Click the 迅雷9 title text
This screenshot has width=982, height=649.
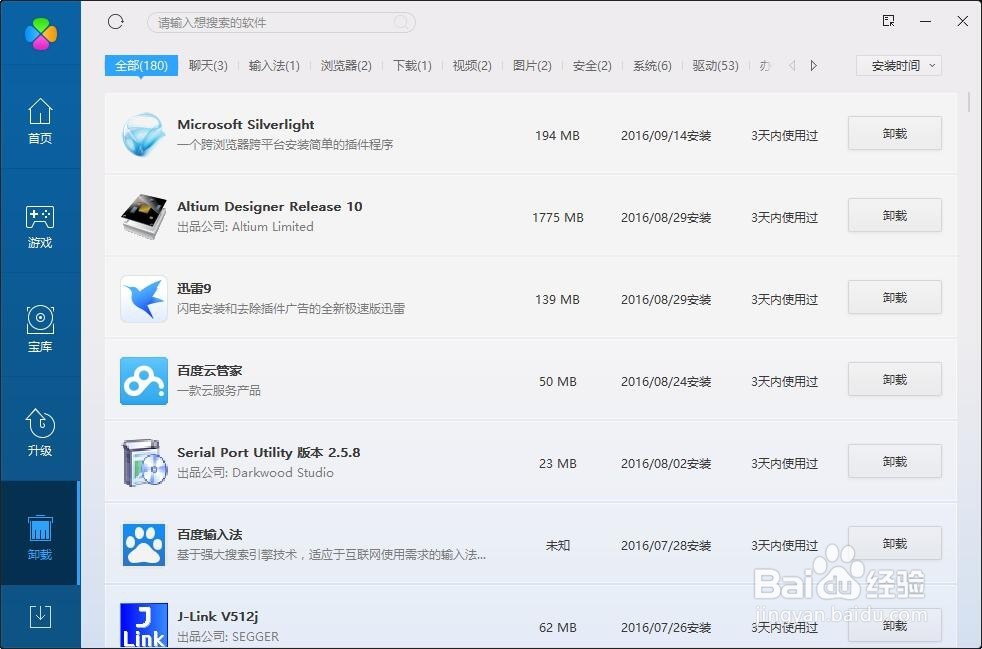(x=194, y=289)
